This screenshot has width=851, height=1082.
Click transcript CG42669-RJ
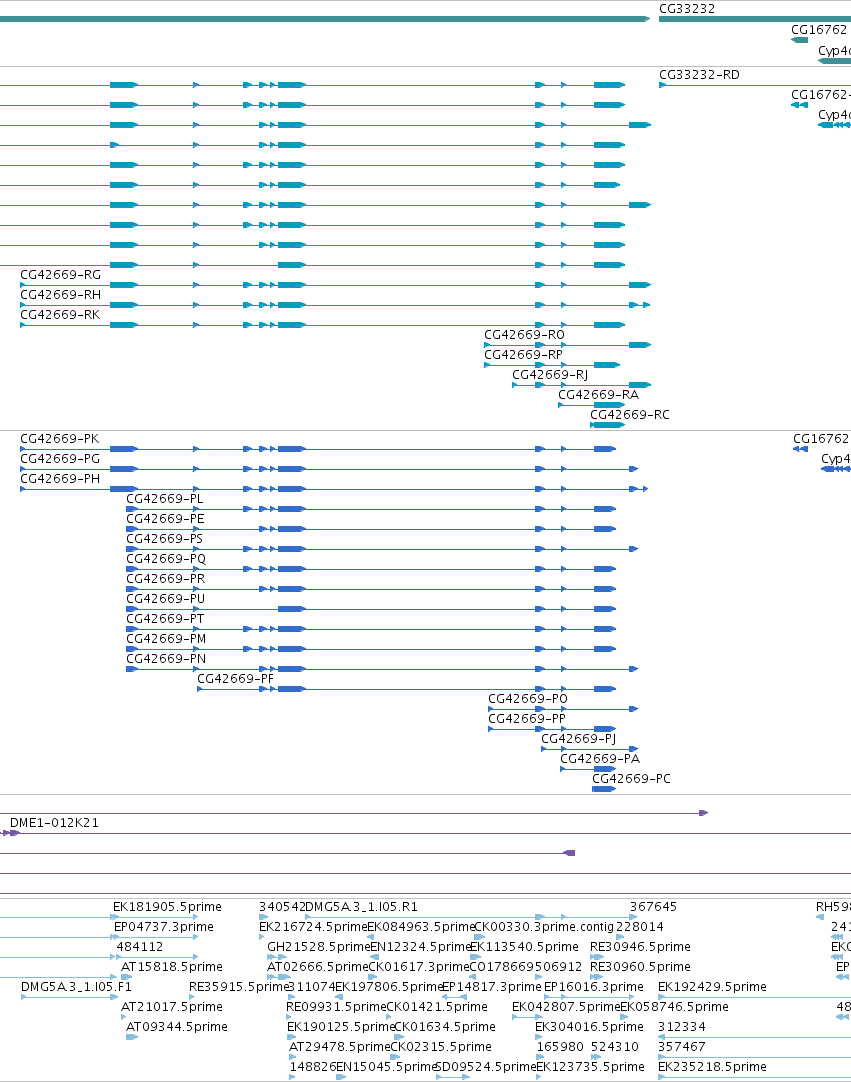pyautogui.click(x=550, y=375)
